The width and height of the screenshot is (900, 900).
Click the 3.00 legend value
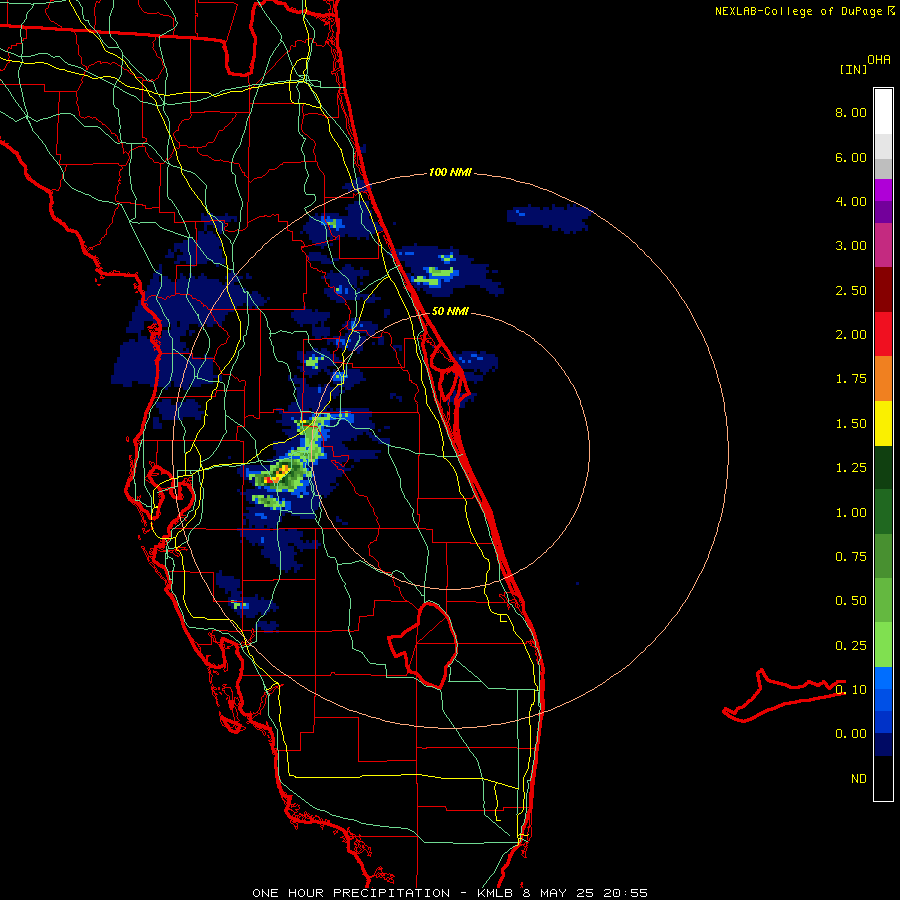pos(851,246)
